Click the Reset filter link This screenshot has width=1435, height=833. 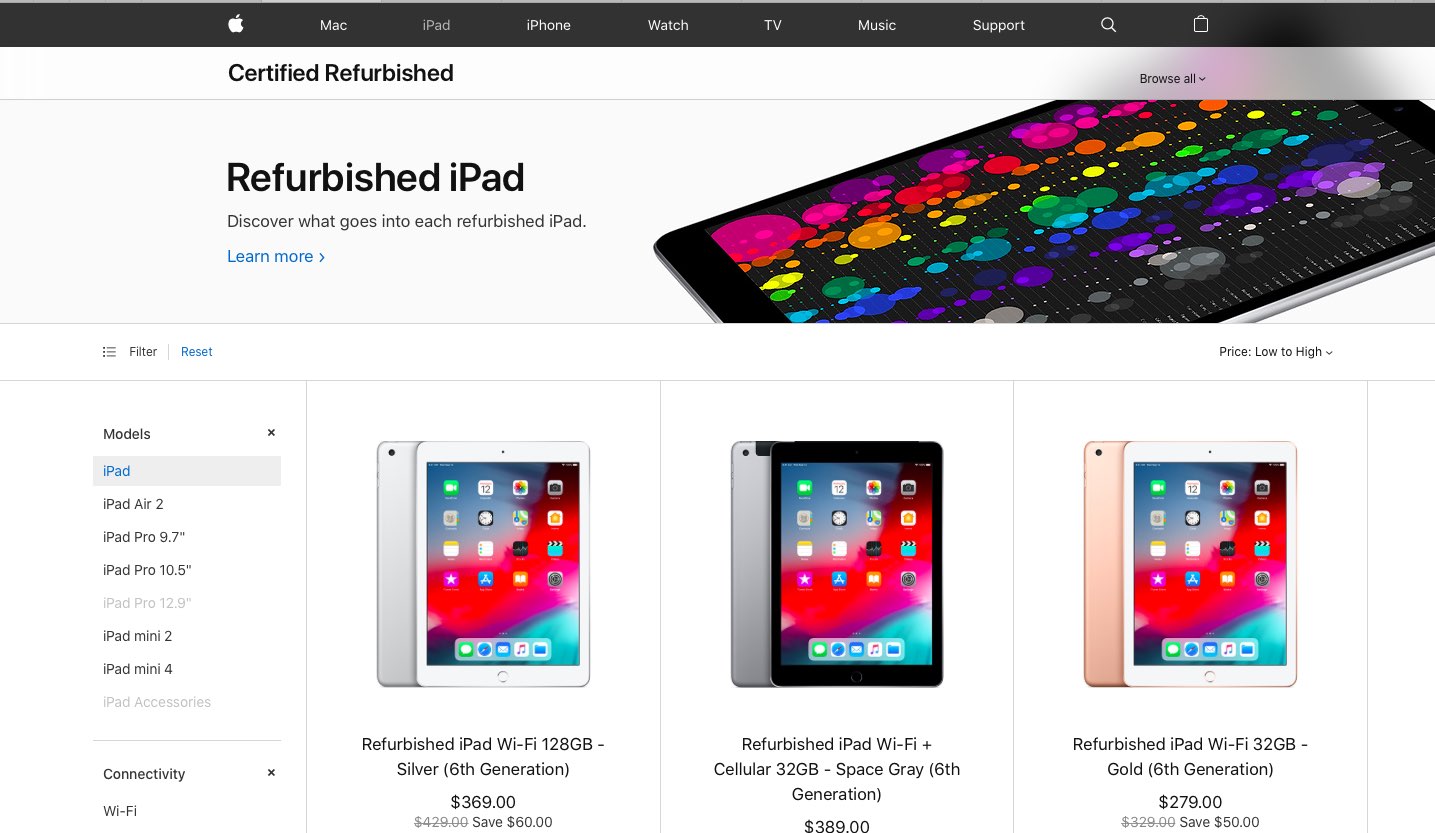coord(197,352)
